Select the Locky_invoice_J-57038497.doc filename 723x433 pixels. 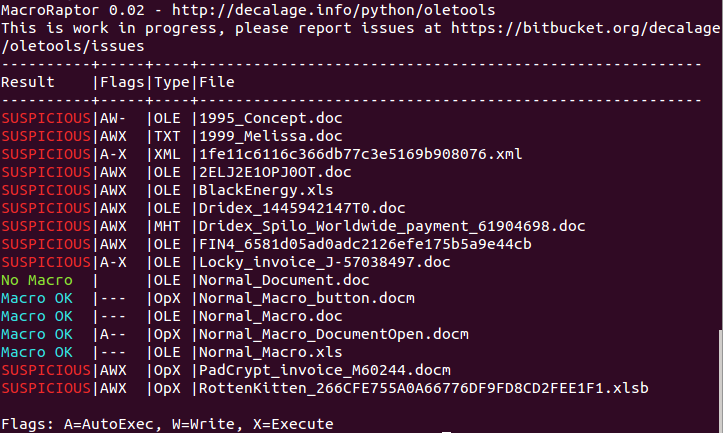point(325,262)
